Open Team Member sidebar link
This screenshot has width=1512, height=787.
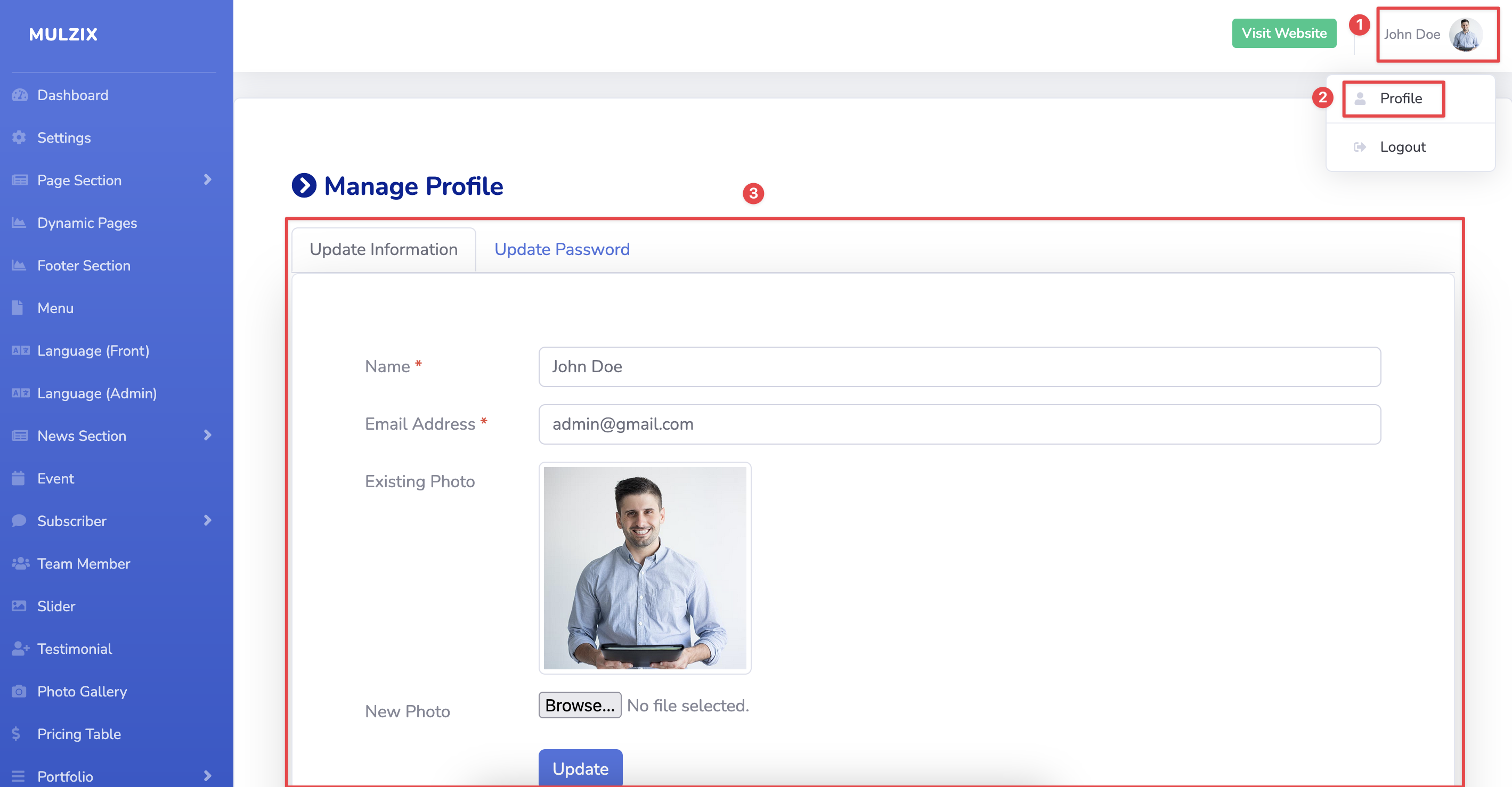pos(83,563)
